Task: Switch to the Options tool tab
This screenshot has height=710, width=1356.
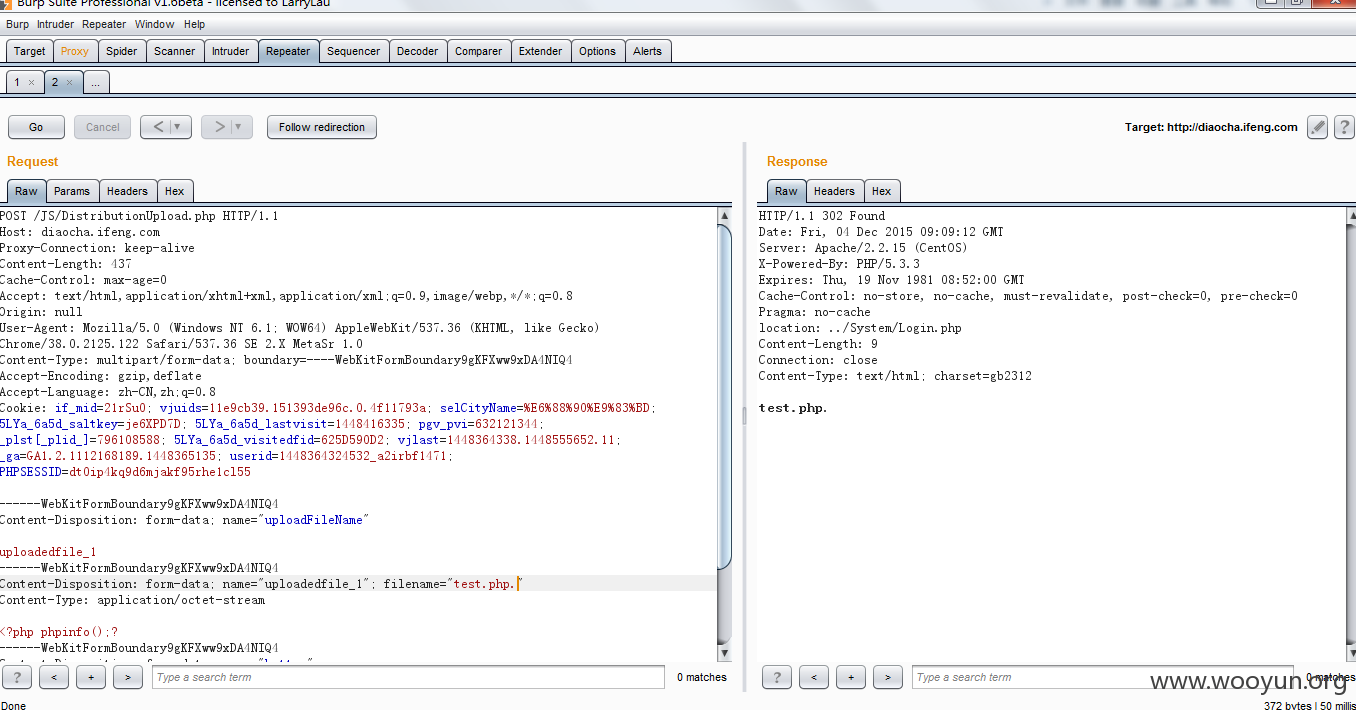Action: (598, 51)
